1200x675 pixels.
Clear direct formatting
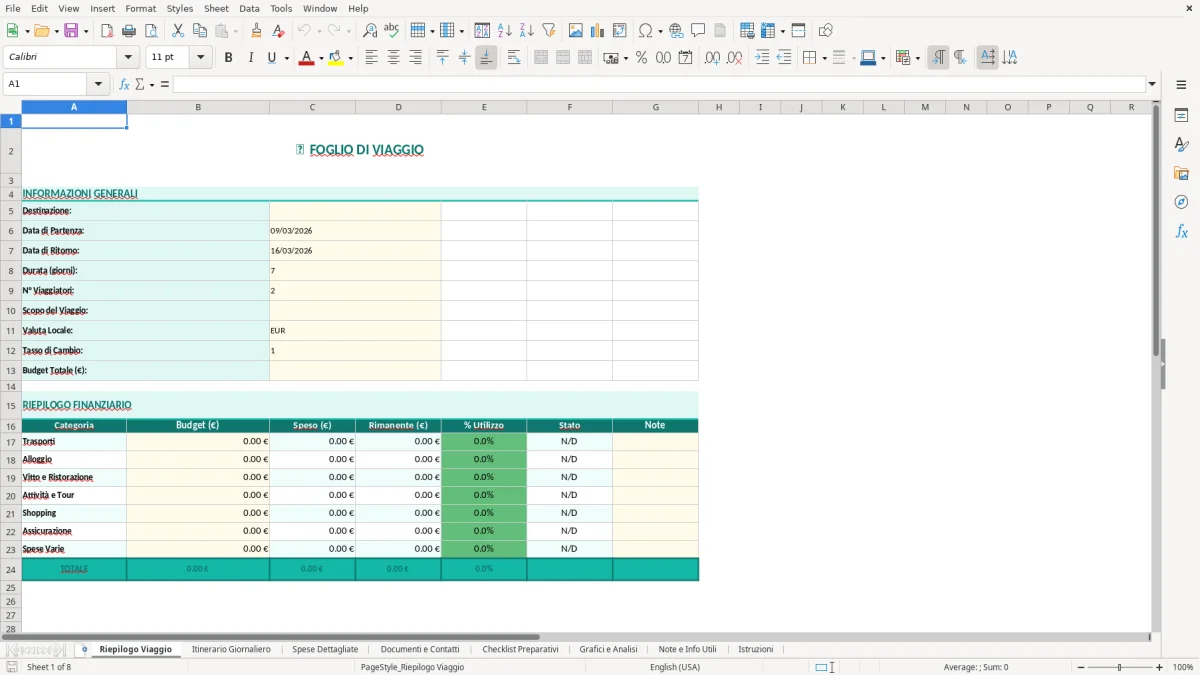tap(277, 31)
